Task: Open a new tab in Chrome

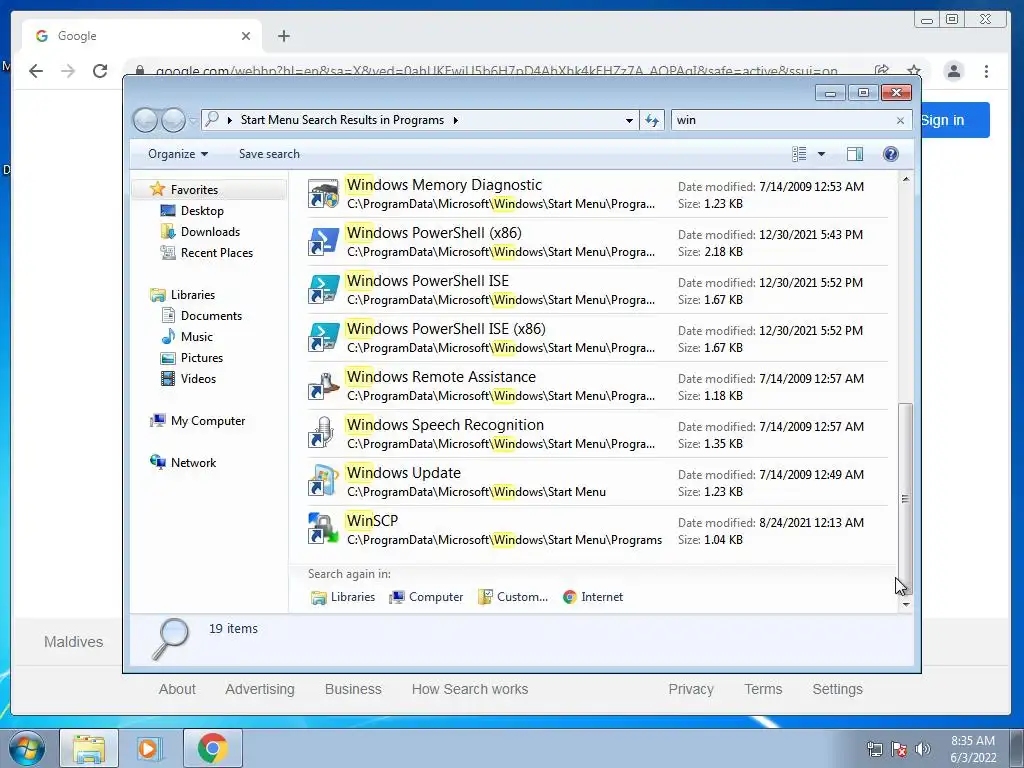Action: click(283, 36)
